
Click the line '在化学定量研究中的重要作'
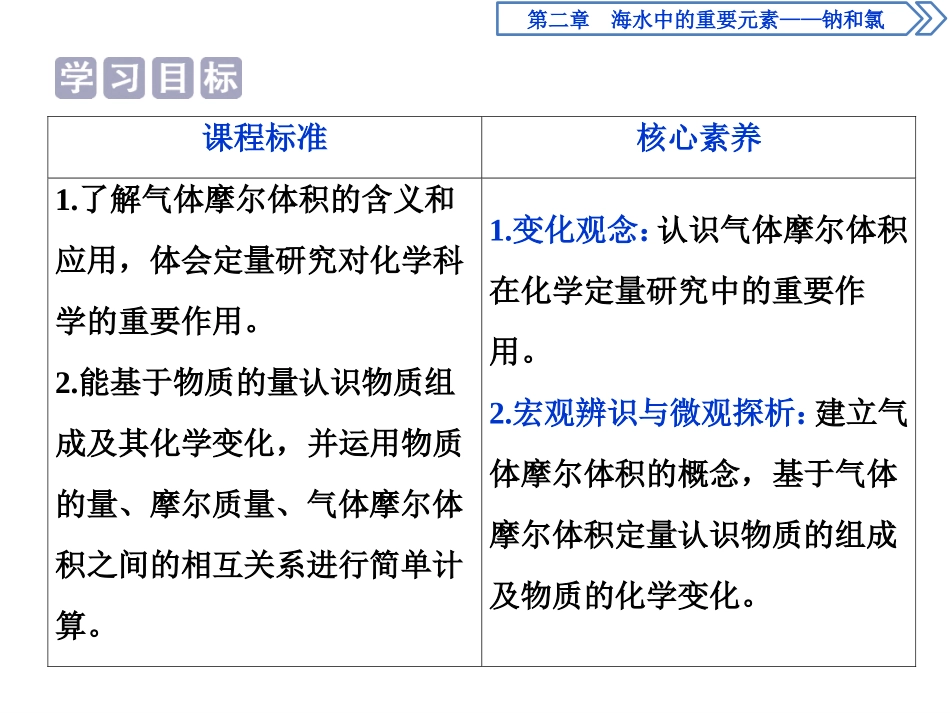677,291
